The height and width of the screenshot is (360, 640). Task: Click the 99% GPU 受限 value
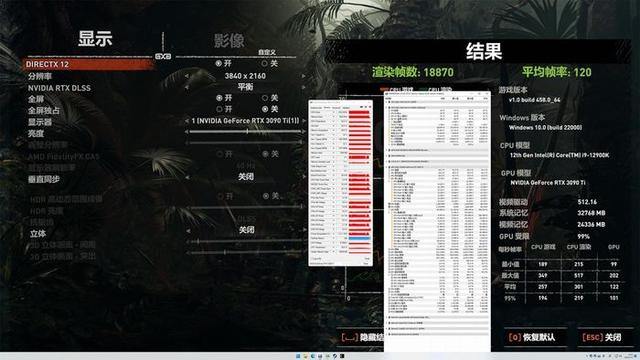click(583, 236)
